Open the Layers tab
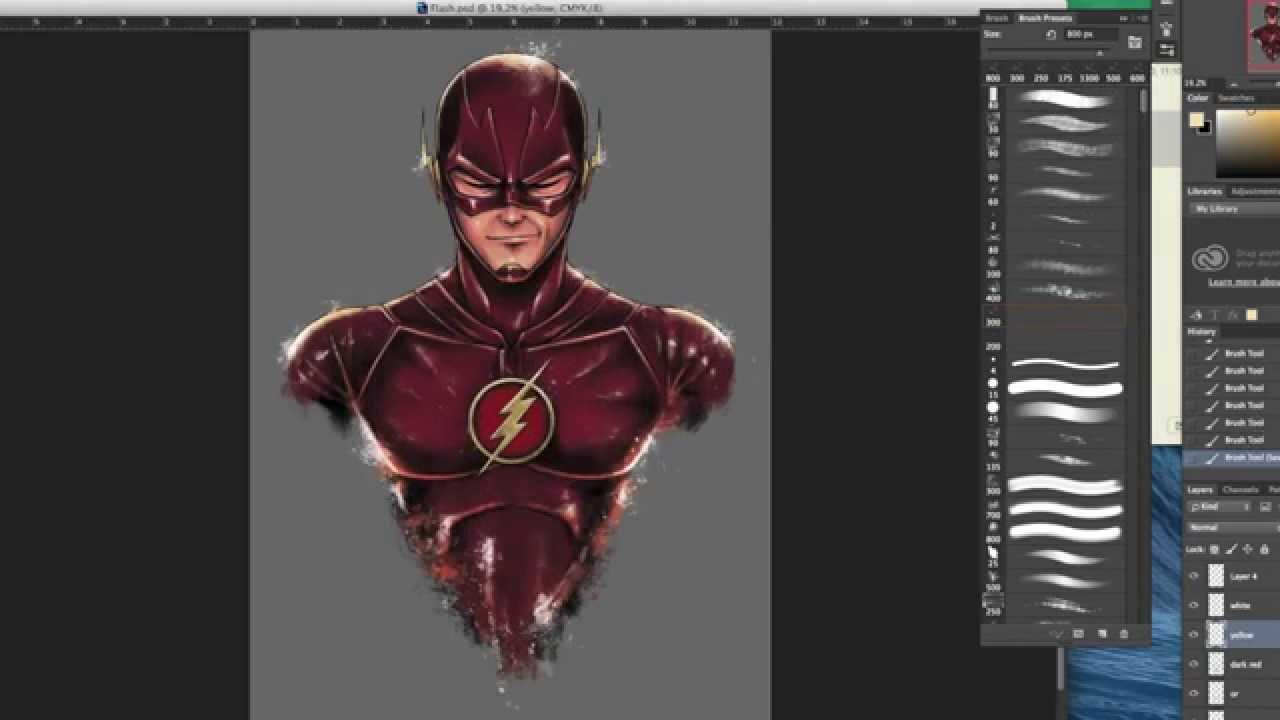Viewport: 1280px width, 720px height. [1200, 490]
